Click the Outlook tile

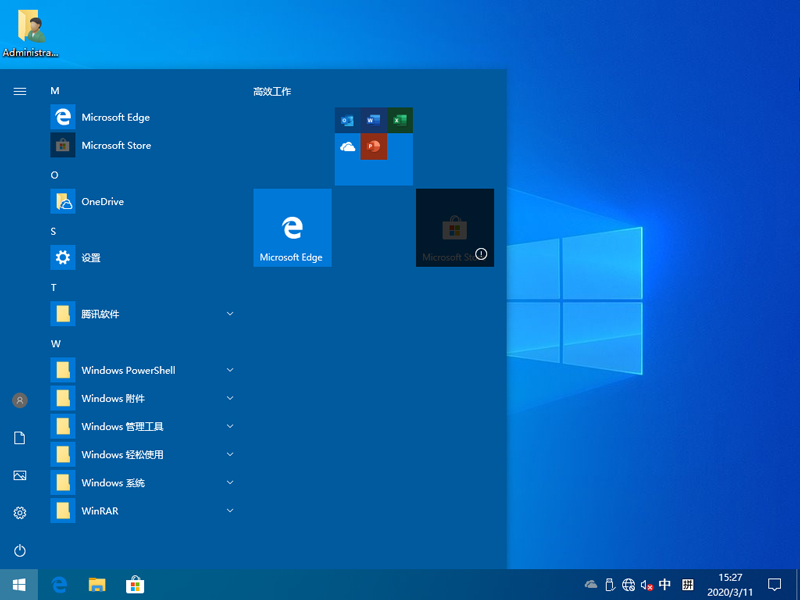346,119
